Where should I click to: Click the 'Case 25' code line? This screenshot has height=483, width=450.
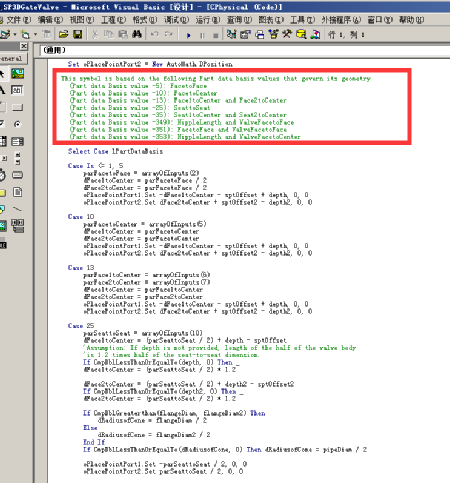pyautogui.click(x=81, y=326)
